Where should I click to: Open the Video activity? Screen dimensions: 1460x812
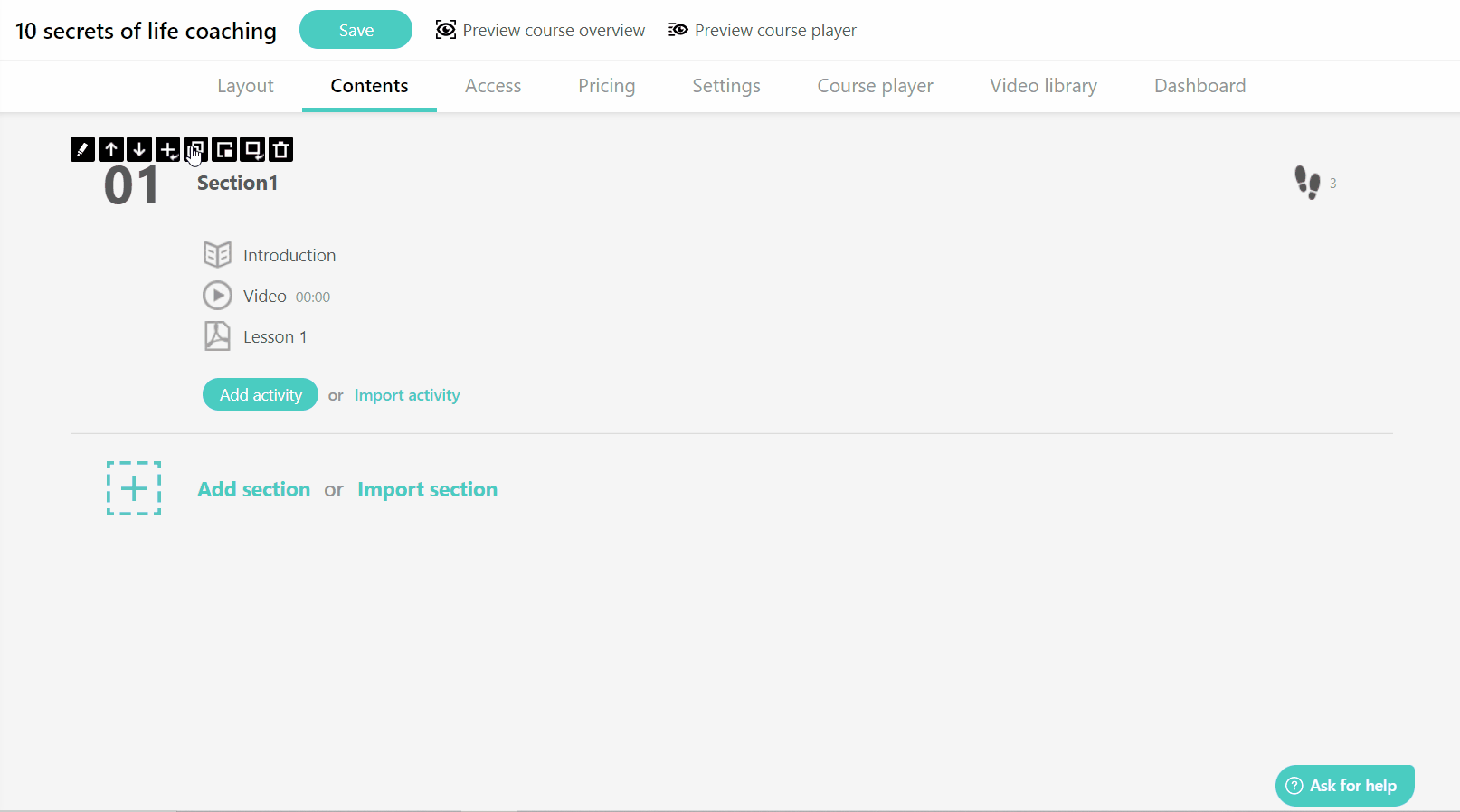(x=265, y=296)
